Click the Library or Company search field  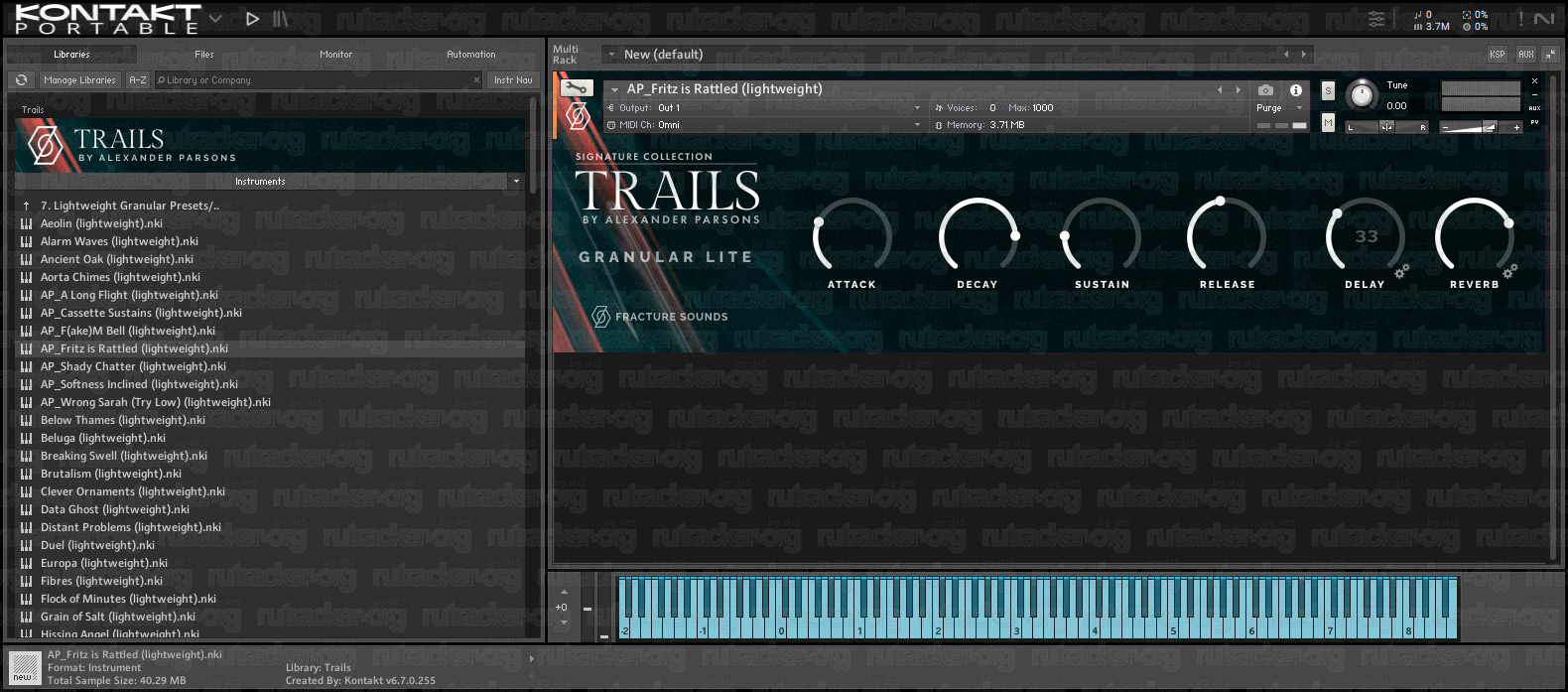318,80
